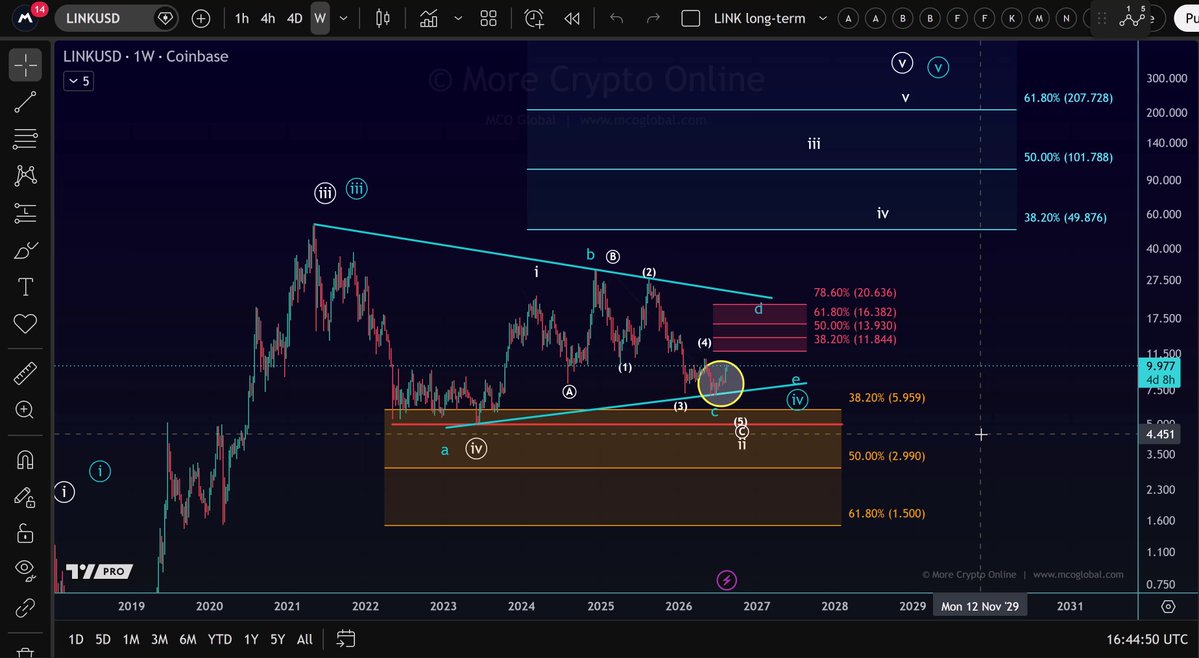Open the LINK long-term layout dropdown

tap(823, 18)
